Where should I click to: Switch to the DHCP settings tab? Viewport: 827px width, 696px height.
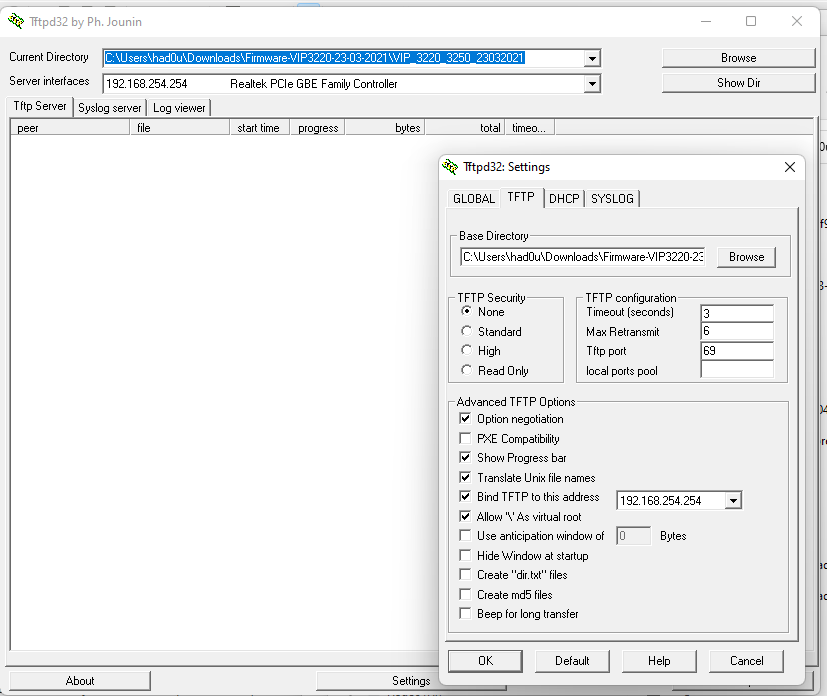click(x=564, y=199)
